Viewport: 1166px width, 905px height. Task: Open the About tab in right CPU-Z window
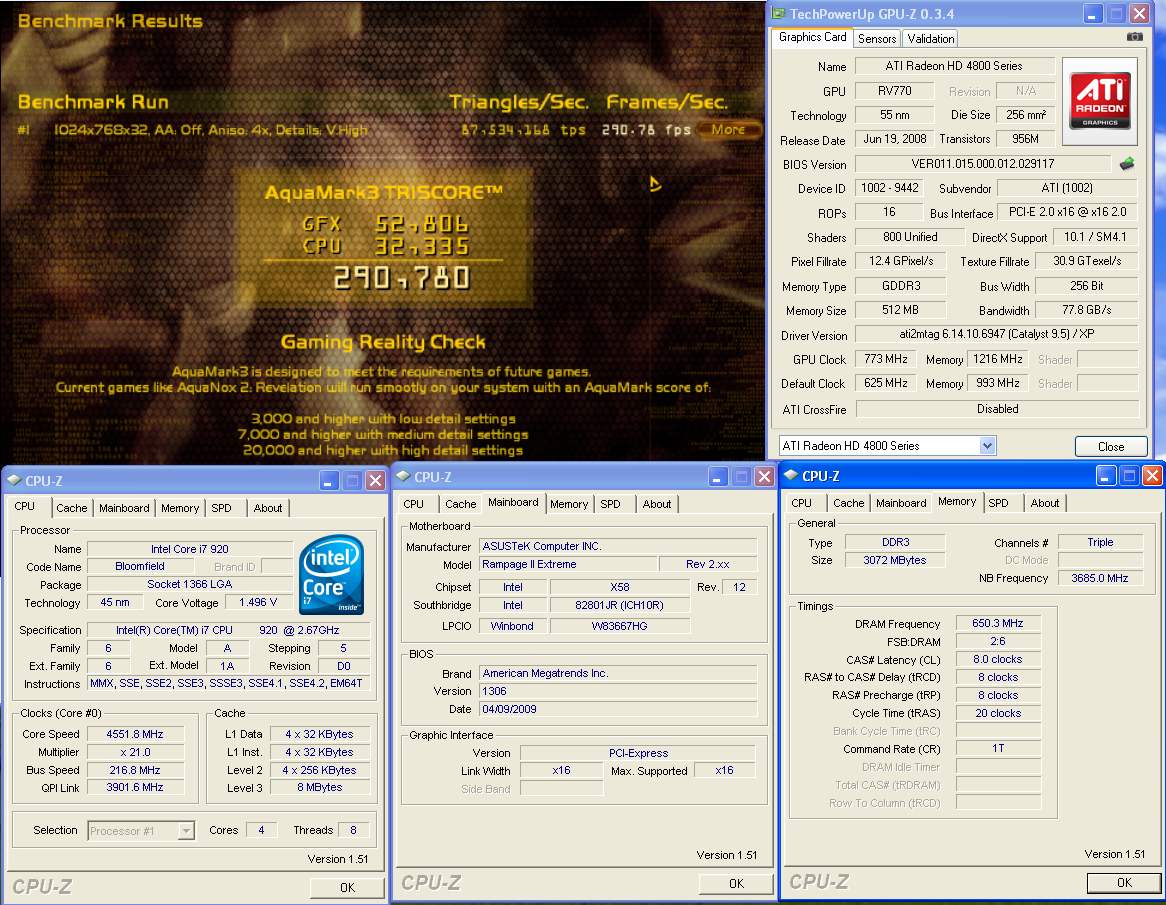coord(1045,503)
